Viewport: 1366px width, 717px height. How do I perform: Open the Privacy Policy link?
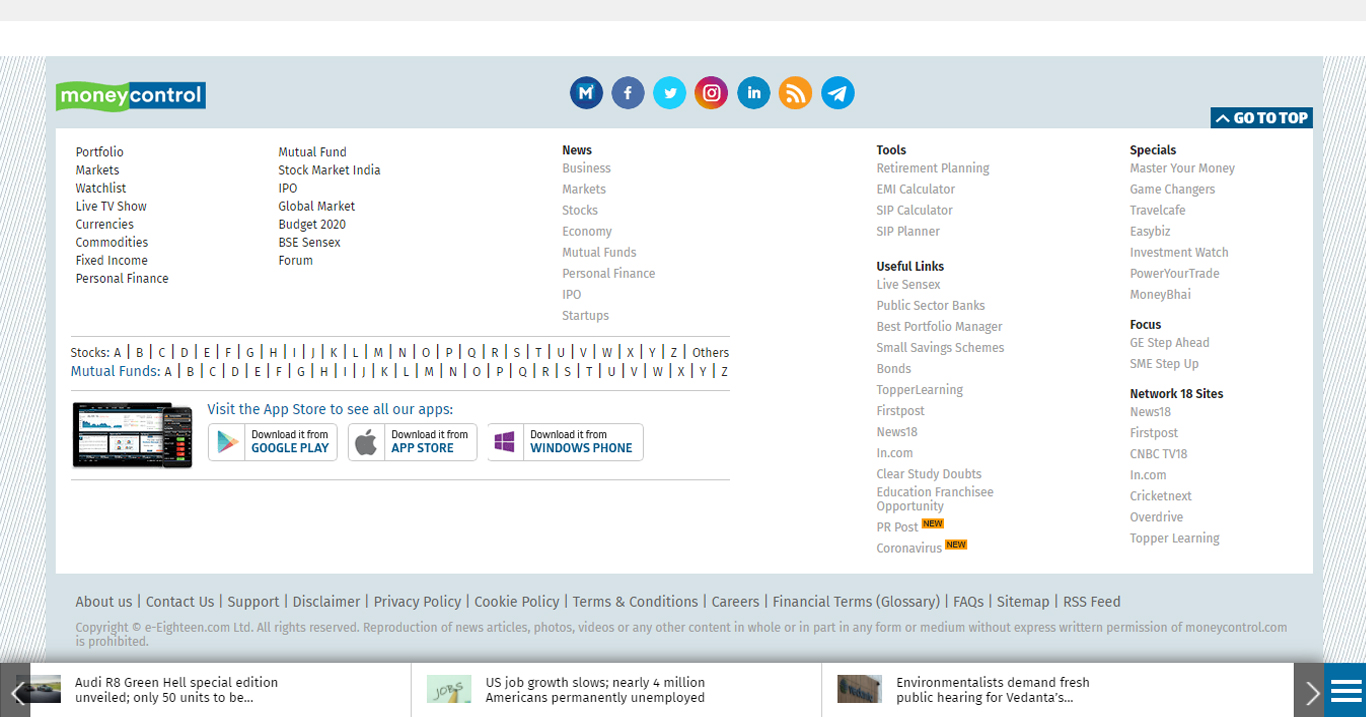point(417,602)
